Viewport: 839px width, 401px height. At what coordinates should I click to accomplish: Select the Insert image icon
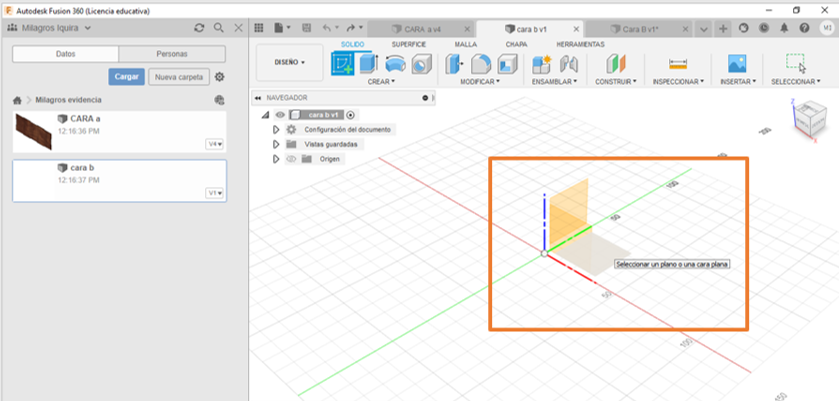coord(737,64)
